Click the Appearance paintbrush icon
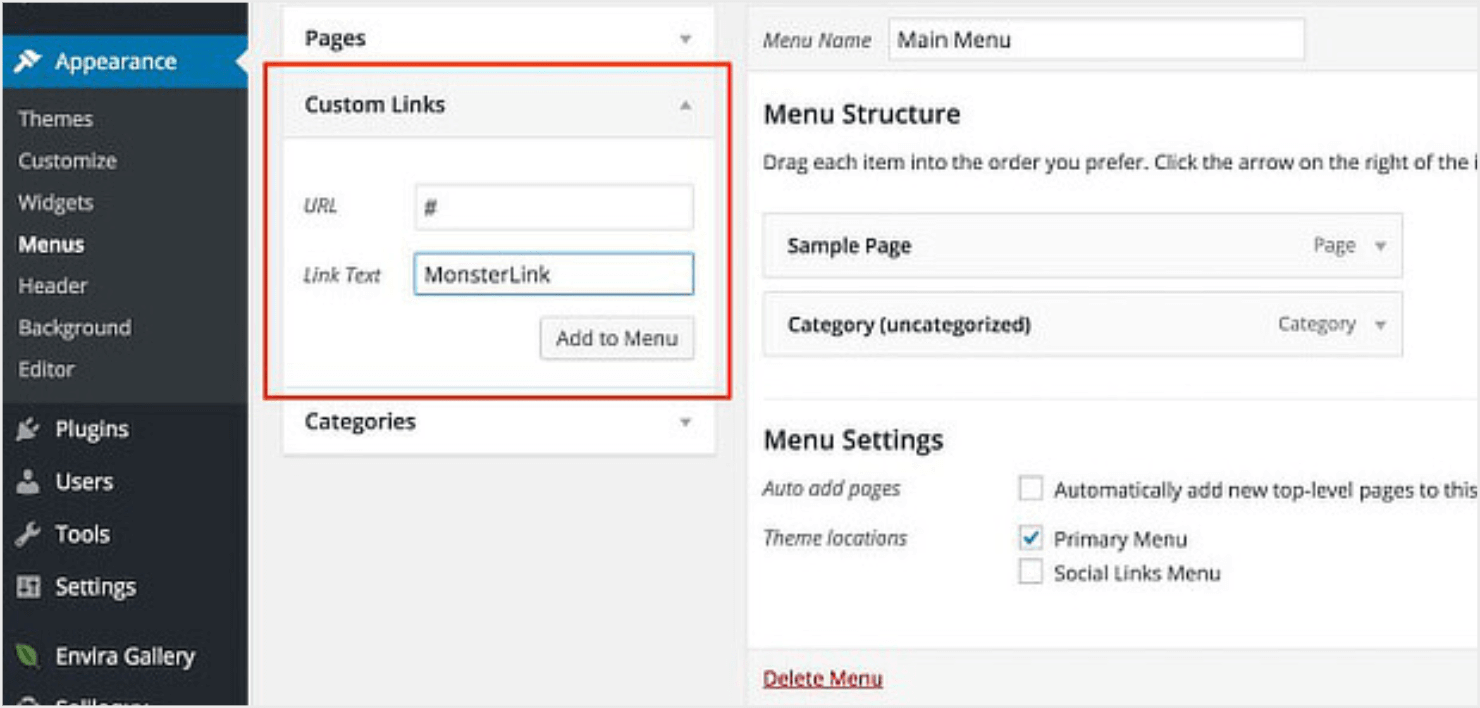The height and width of the screenshot is (708, 1480). coord(28,62)
